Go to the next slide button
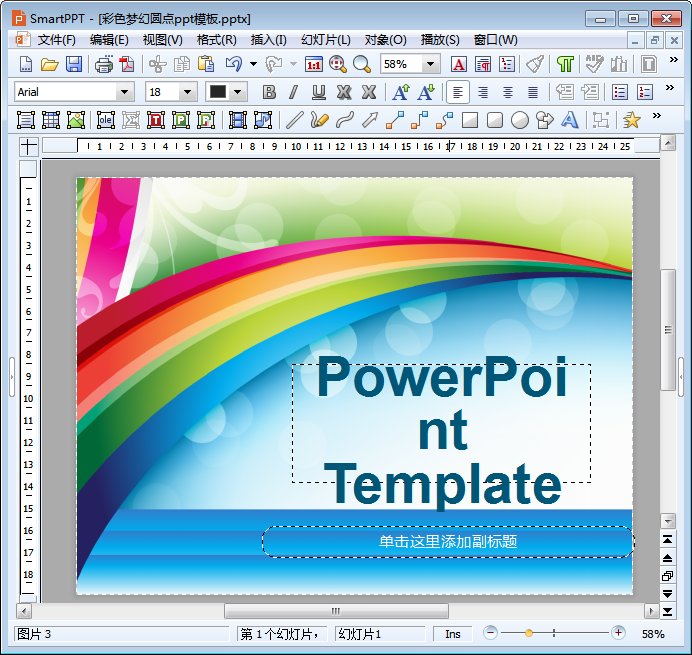The image size is (692, 655). tap(668, 594)
